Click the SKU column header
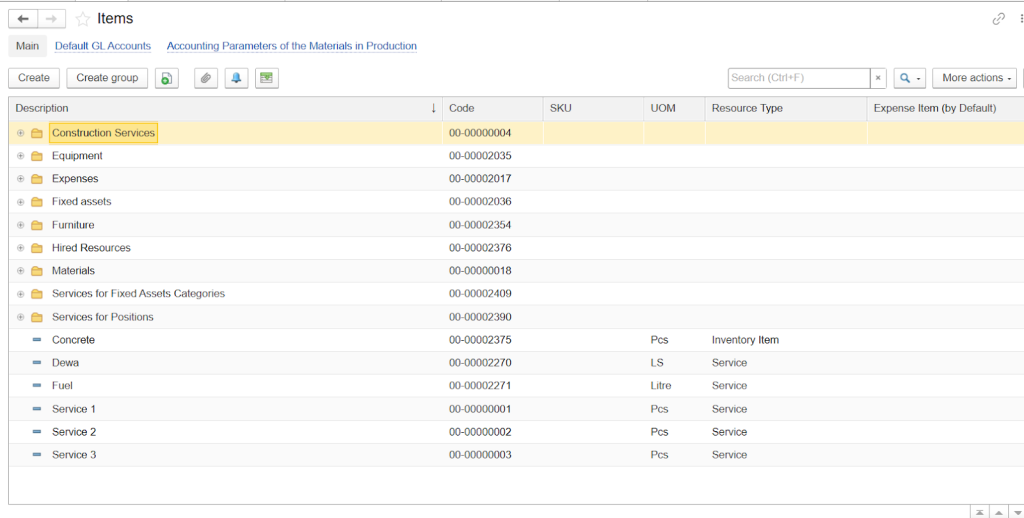The width and height of the screenshot is (1024, 518). point(593,108)
